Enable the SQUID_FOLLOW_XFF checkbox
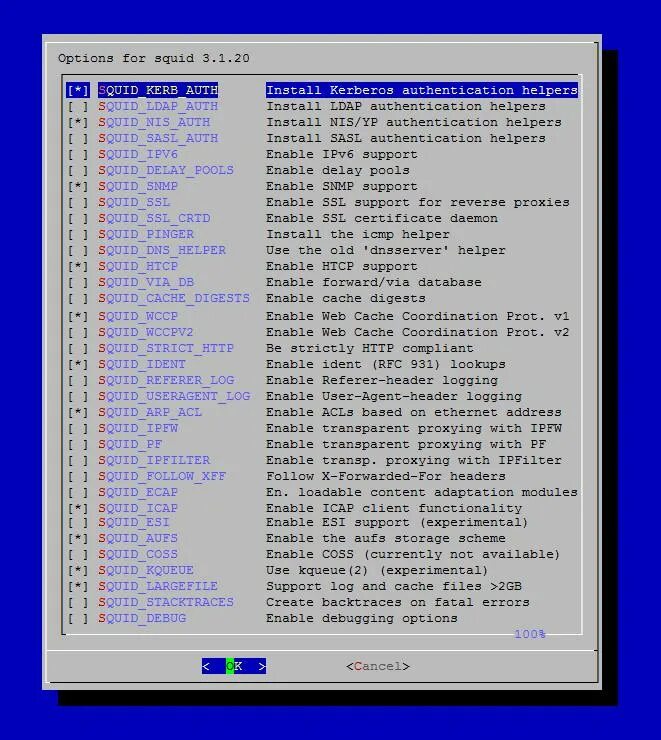661x740 pixels. [78, 477]
